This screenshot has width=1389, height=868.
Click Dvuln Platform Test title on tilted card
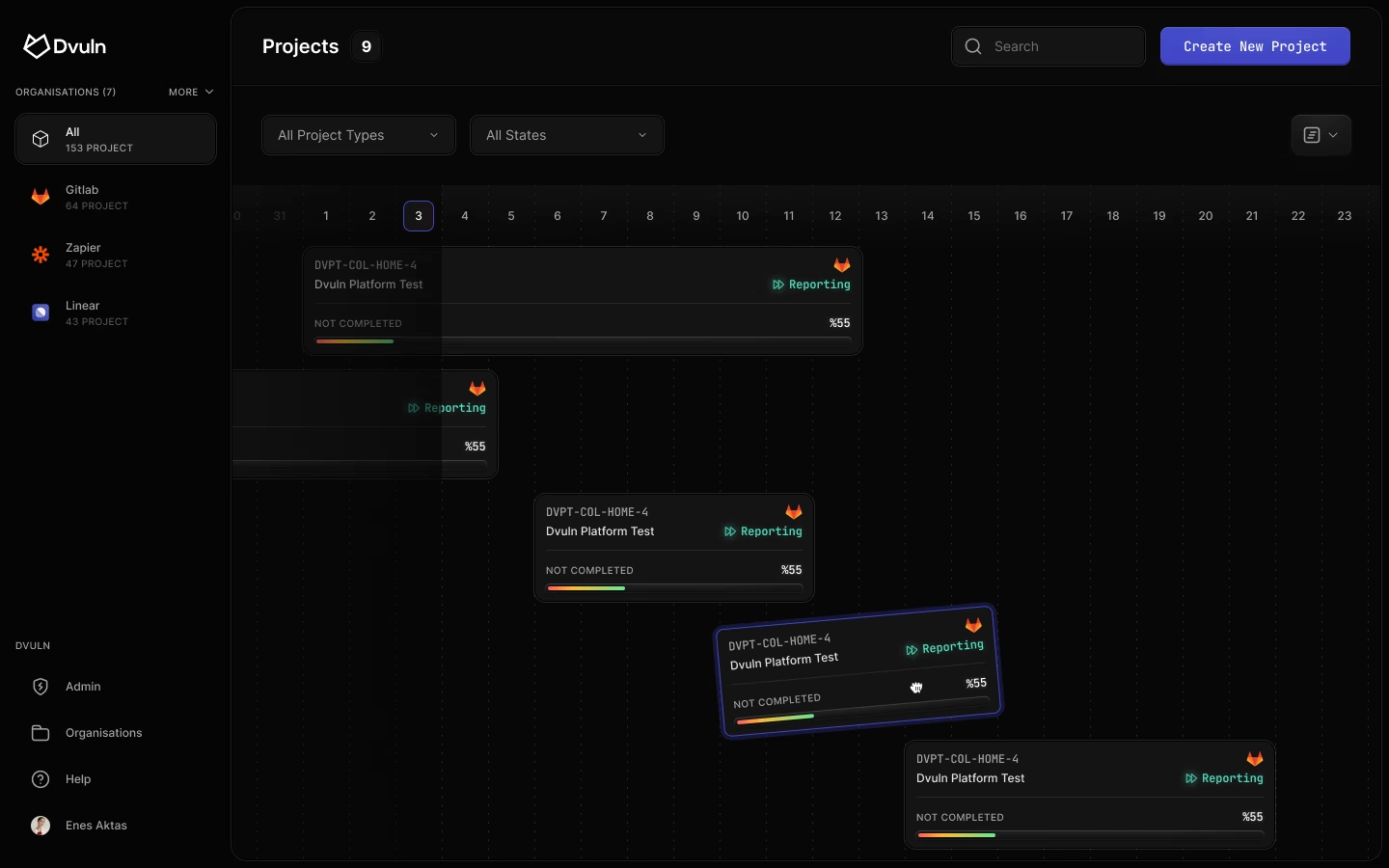click(784, 661)
